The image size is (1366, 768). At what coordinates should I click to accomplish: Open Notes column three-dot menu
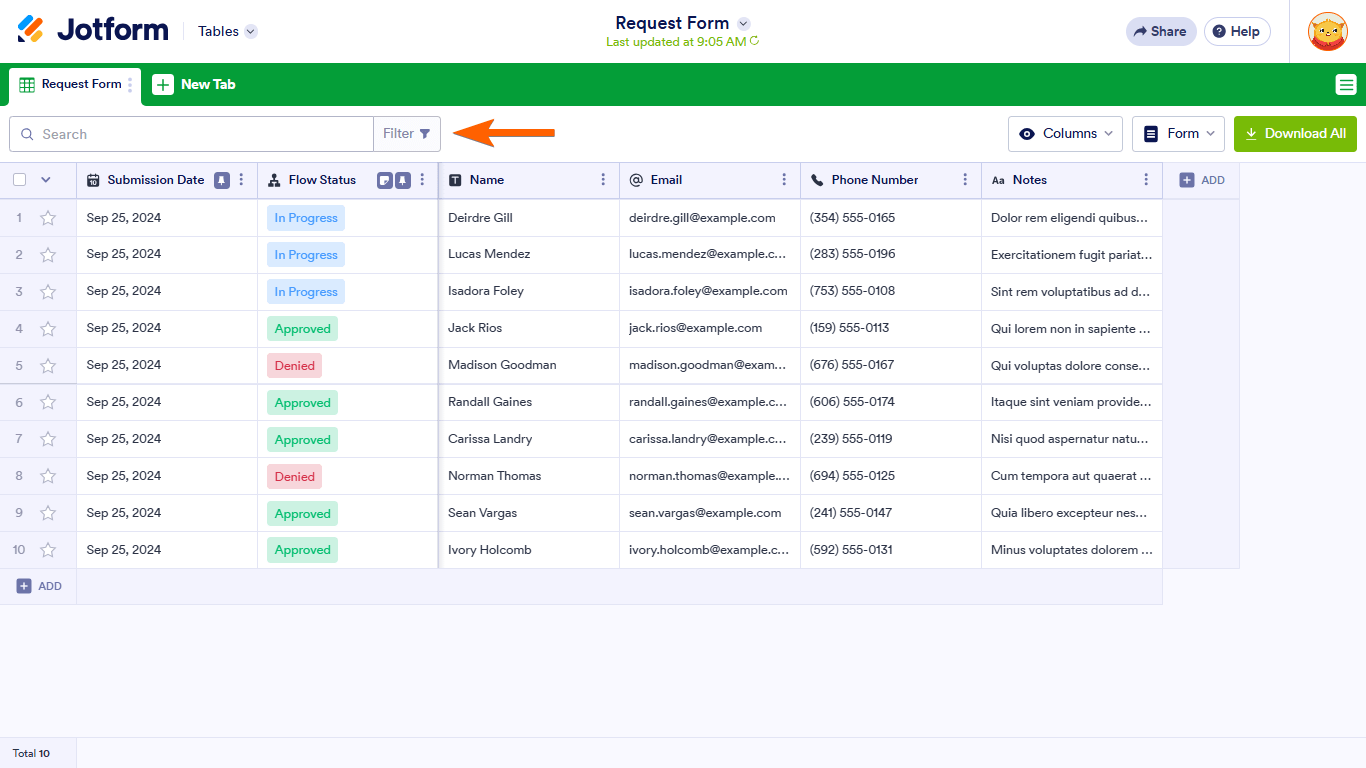pos(1146,180)
